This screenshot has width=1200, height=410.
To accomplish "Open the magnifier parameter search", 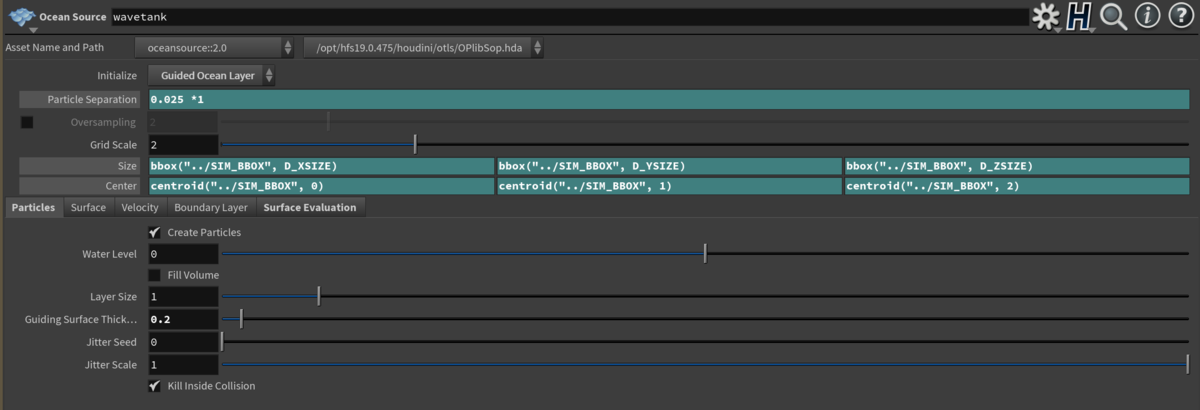I will [x=1113, y=16].
